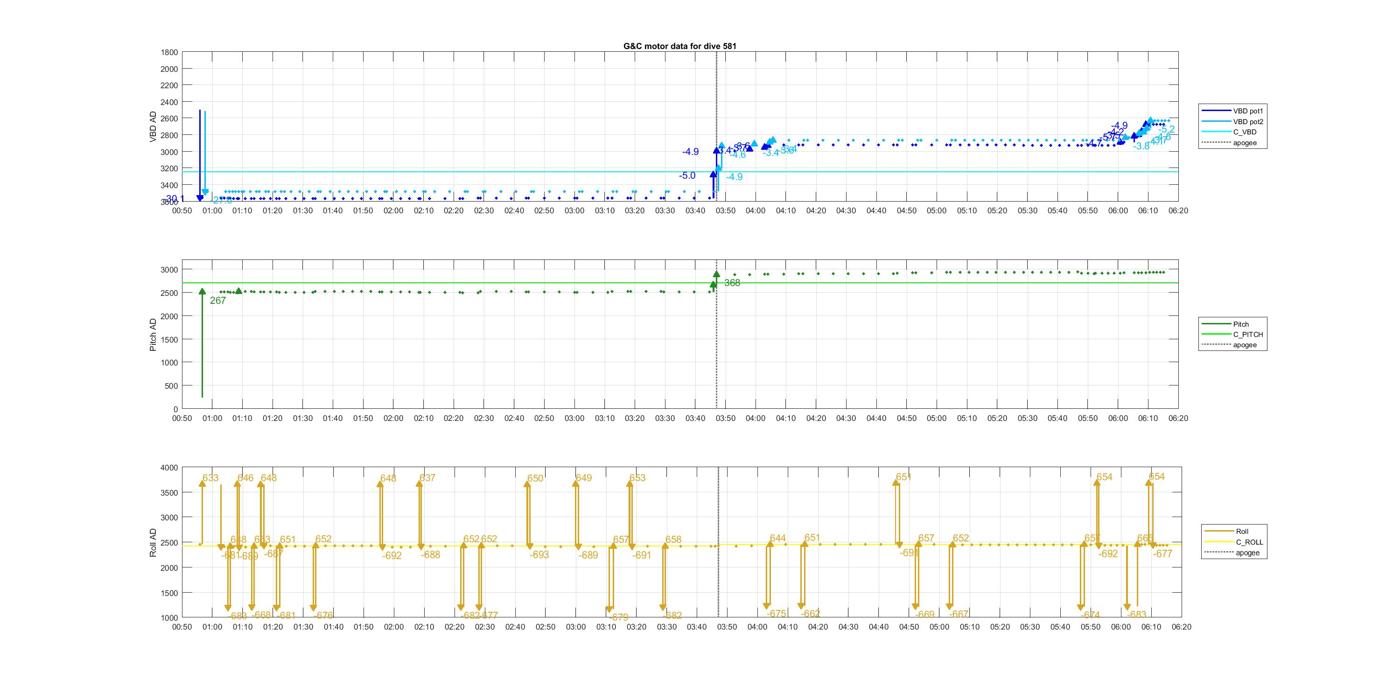Click the "02:00" tick under the VBD plot
The image size is (1400, 693).
pyautogui.click(x=393, y=211)
